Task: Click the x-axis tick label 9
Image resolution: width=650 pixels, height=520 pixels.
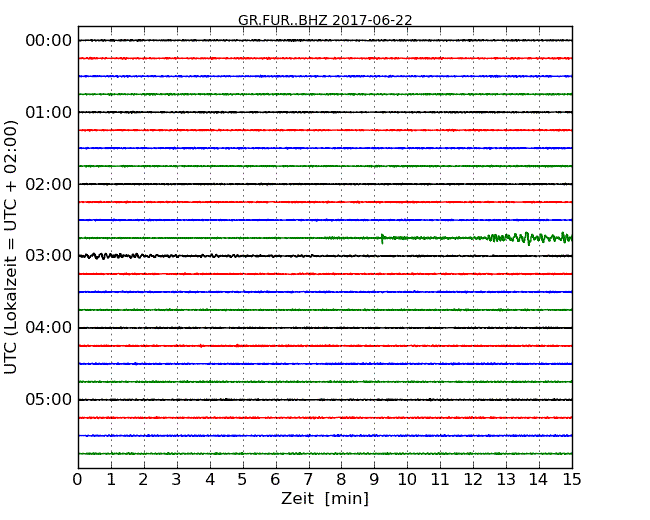Action: 374,480
